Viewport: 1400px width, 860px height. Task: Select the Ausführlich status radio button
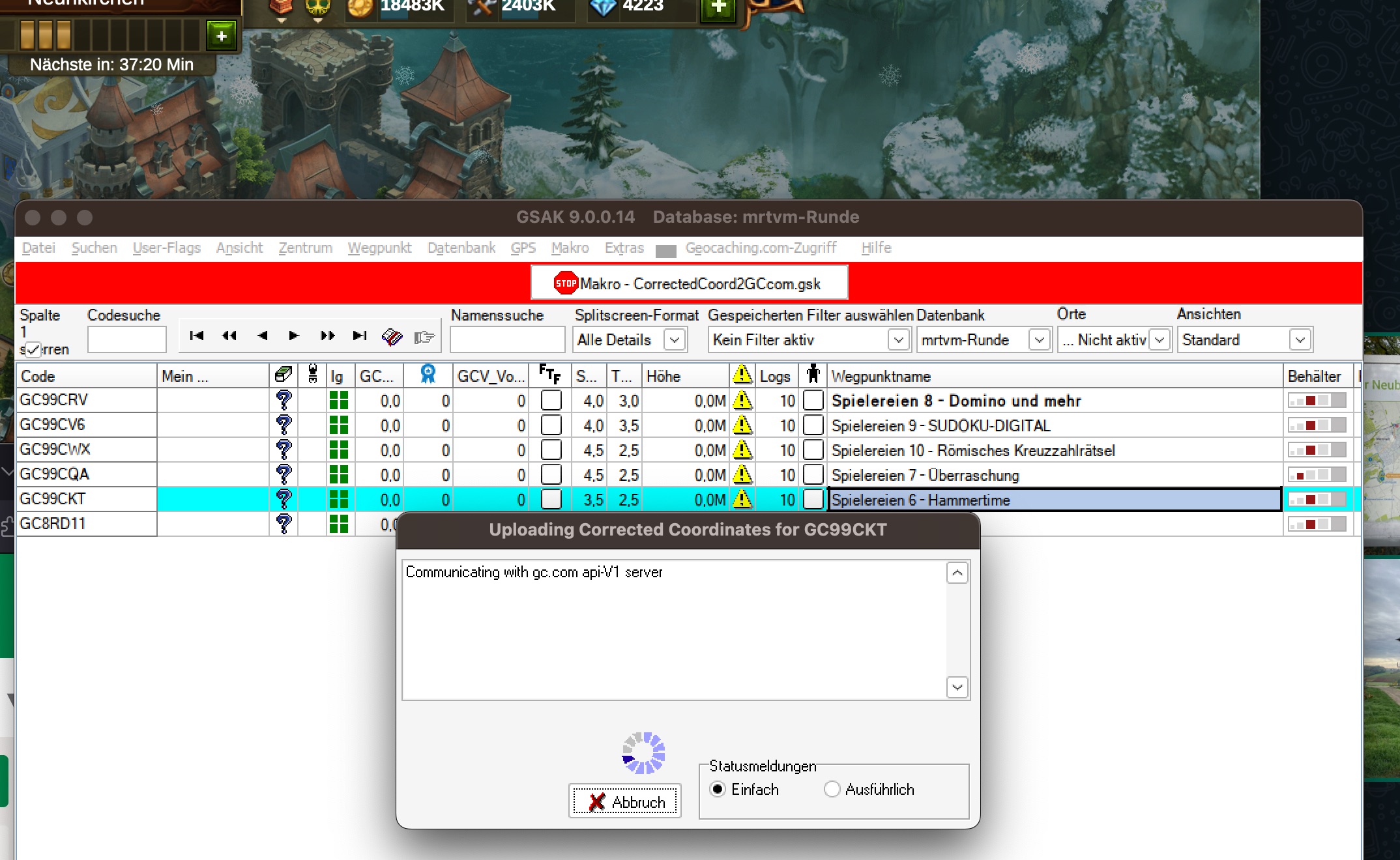click(832, 789)
